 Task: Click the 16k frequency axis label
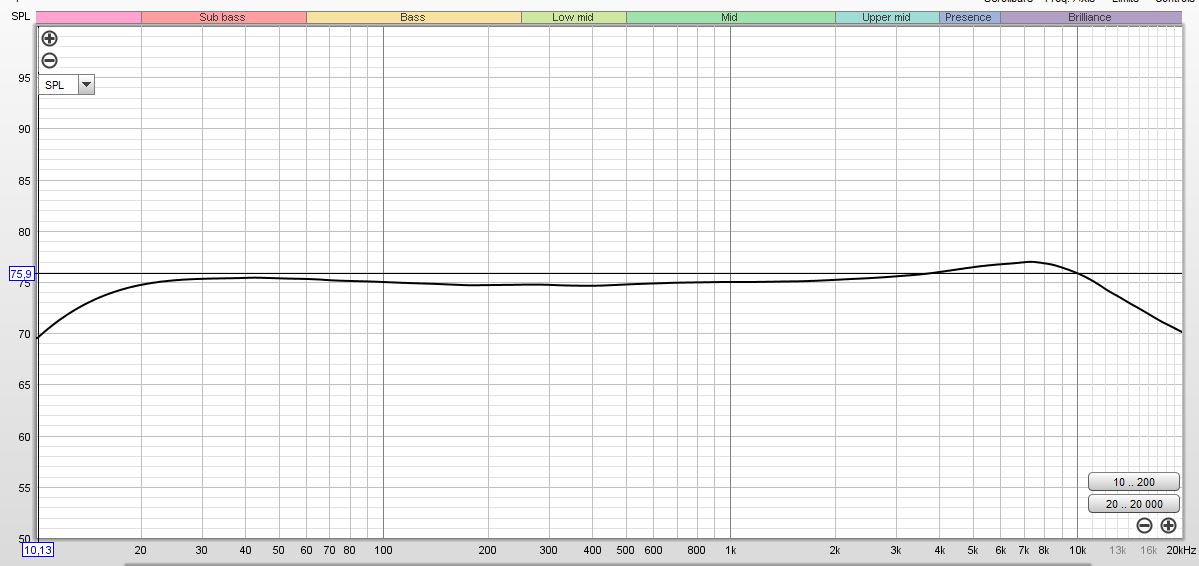[x=1149, y=550]
